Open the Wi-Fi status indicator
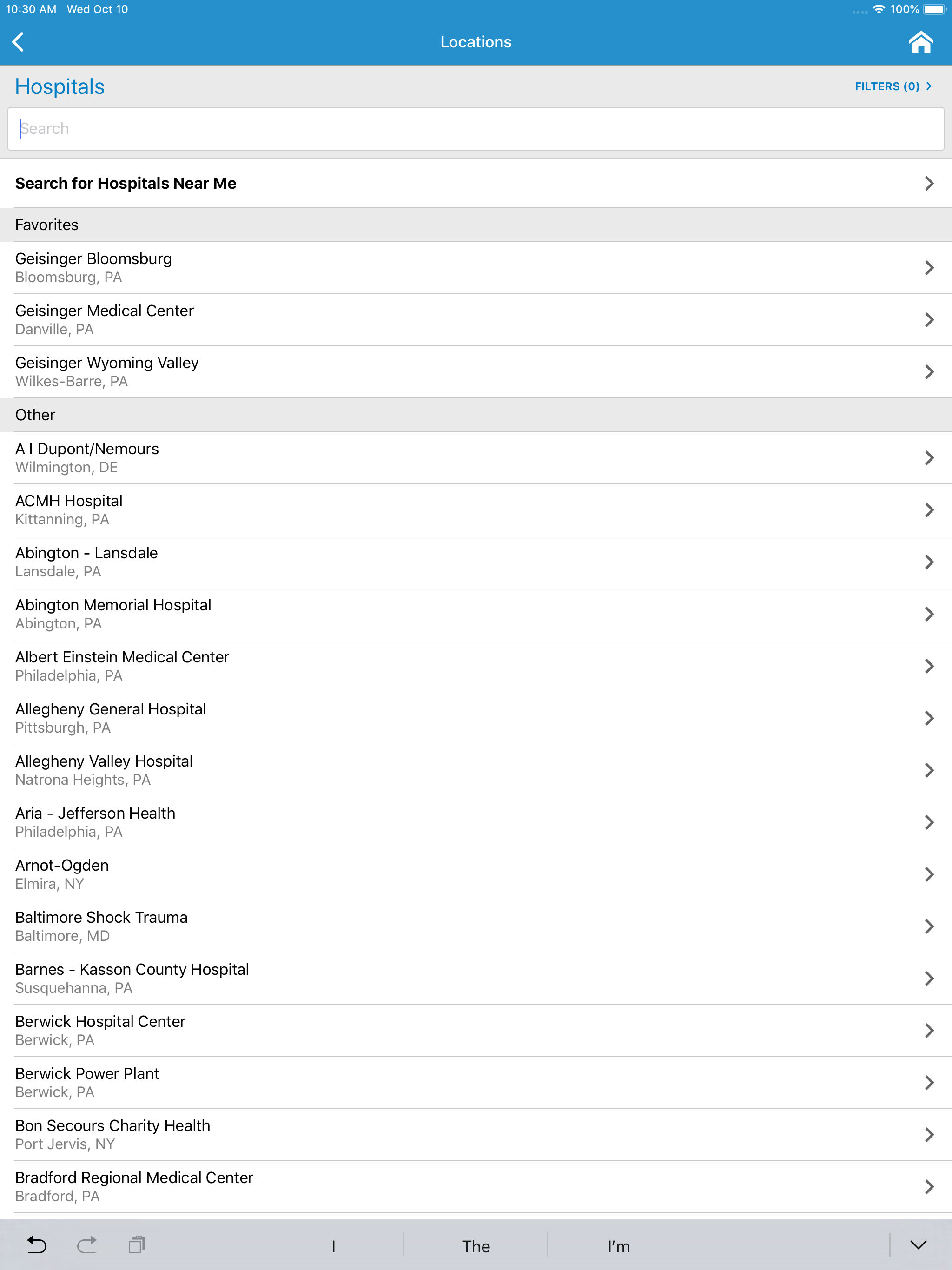Image resolution: width=952 pixels, height=1270 pixels. pos(879,9)
